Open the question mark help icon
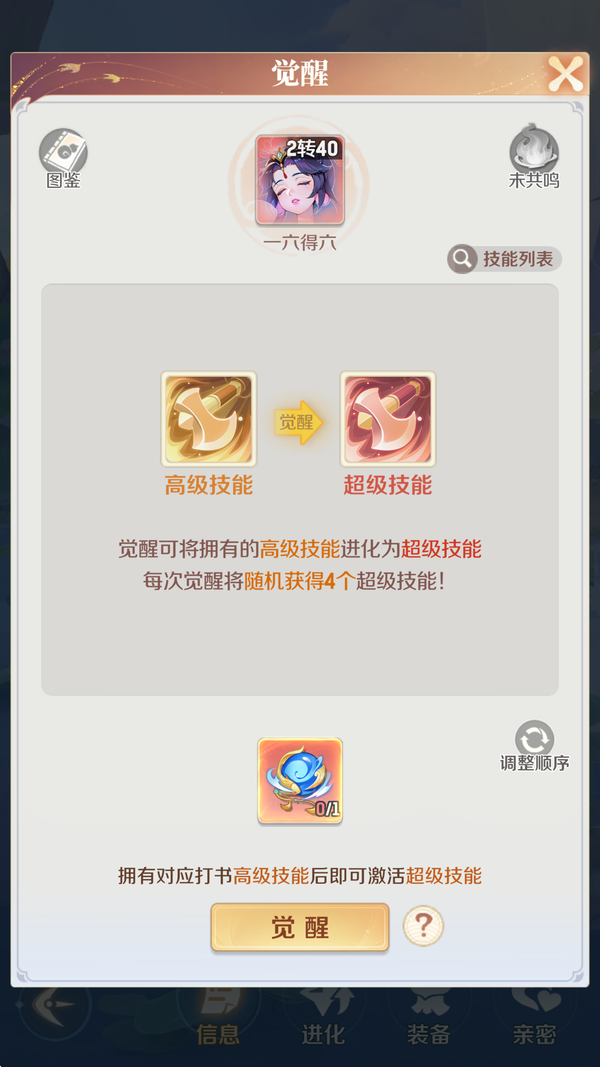The image size is (600, 1067). [423, 925]
